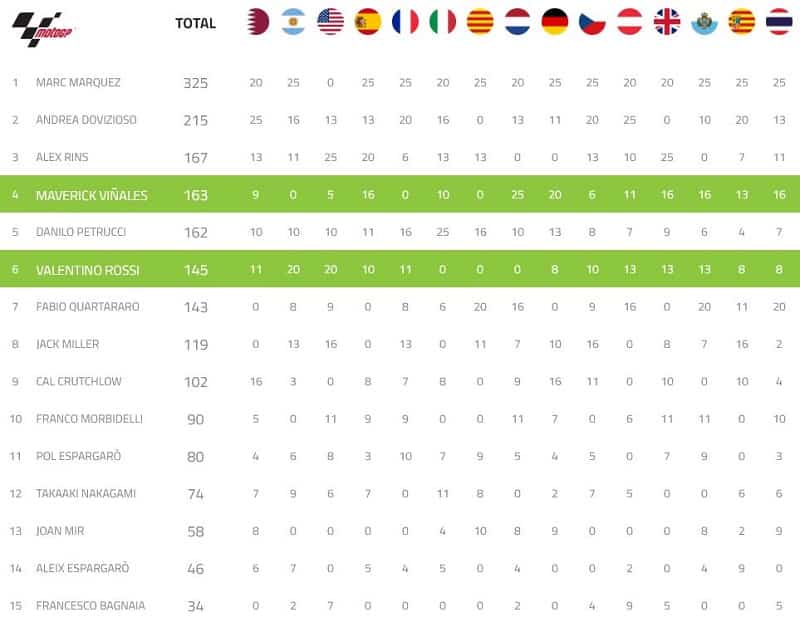Click the Spain flag icon
The width and height of the screenshot is (800, 622).
(368, 22)
